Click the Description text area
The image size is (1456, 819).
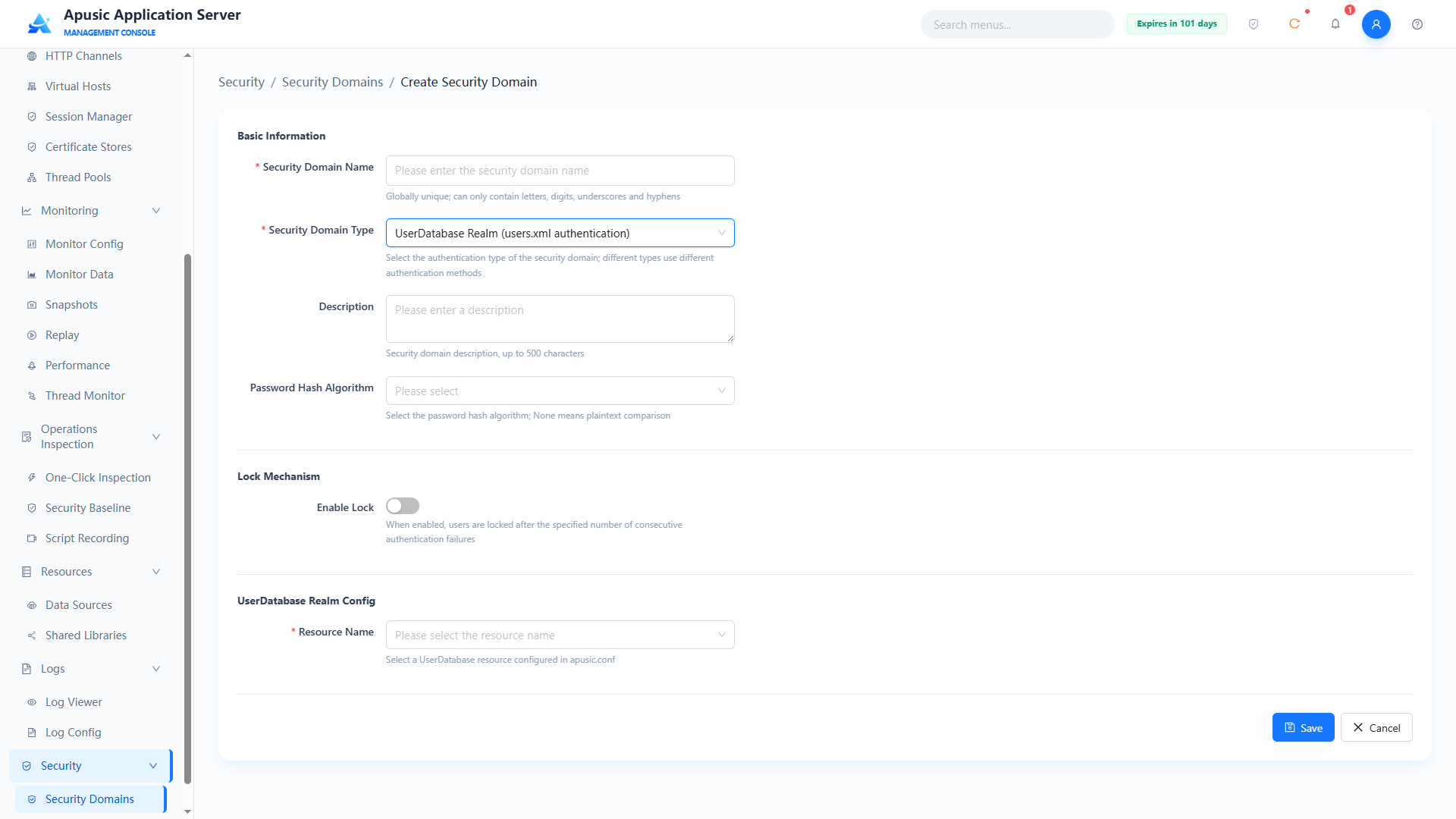click(560, 318)
